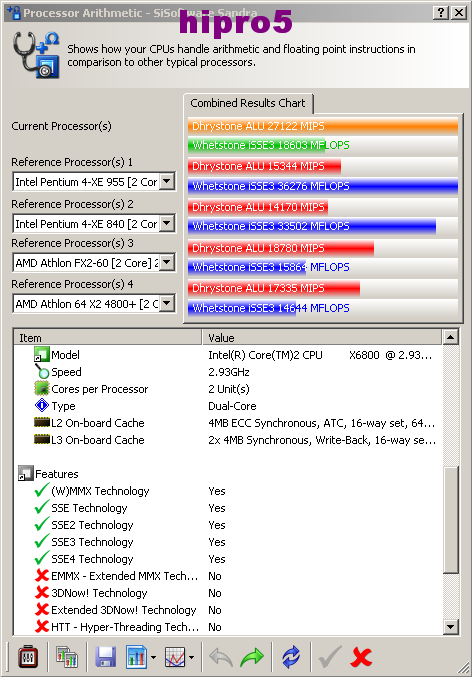Click the Whetstone iSSE3 14644 MFLOPS bar

pyautogui.click(x=242, y=308)
